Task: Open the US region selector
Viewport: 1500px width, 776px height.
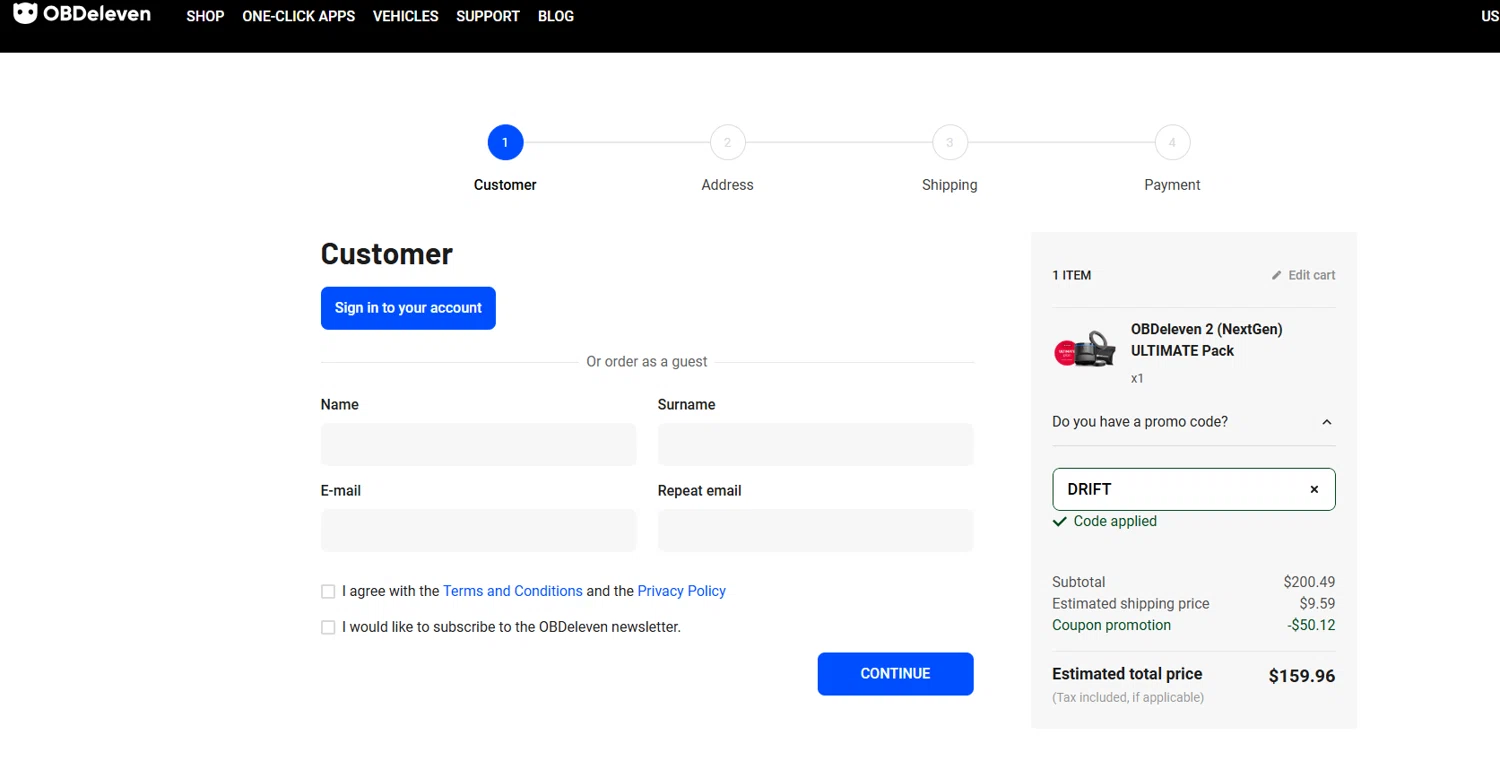Action: (x=1489, y=16)
